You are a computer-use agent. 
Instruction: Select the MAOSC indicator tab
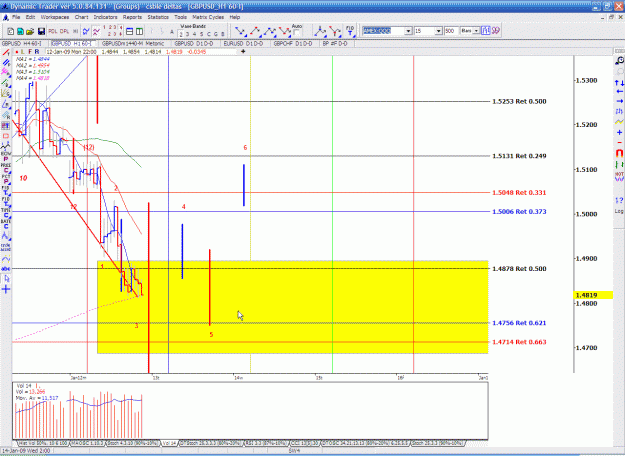(87, 443)
